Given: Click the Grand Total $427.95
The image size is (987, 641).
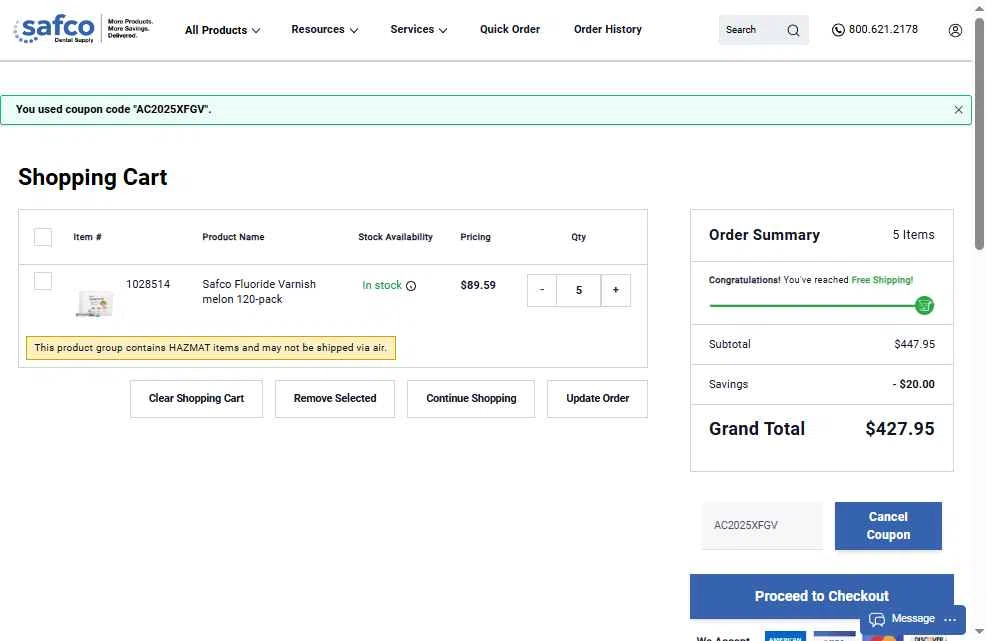Looking at the screenshot, I should (900, 429).
